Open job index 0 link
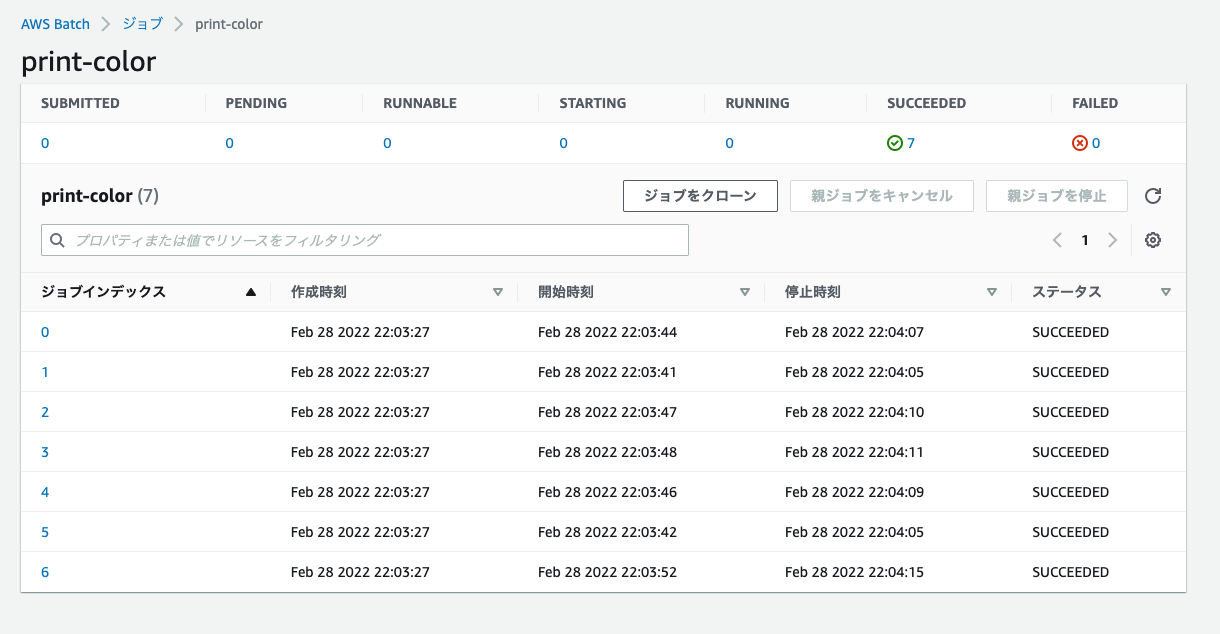 (x=45, y=332)
